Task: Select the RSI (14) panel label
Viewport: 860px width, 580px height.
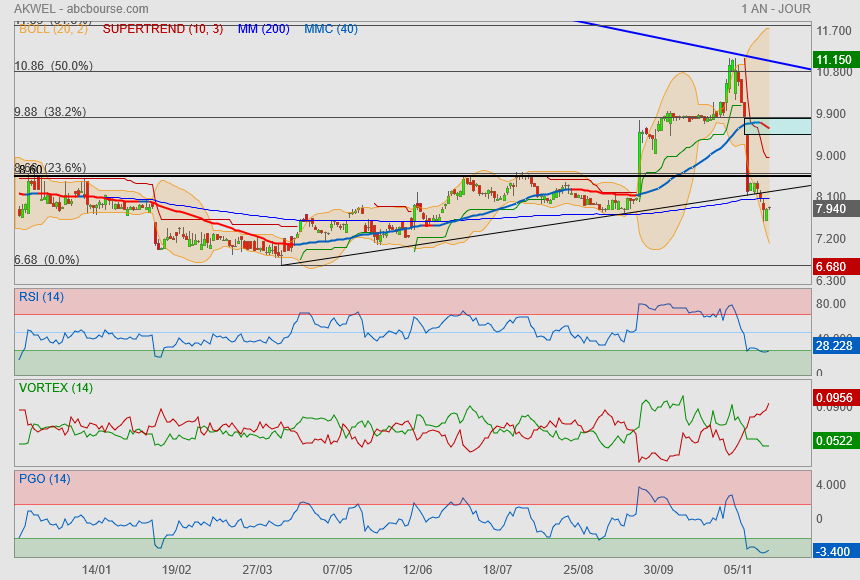Action: tap(41, 296)
